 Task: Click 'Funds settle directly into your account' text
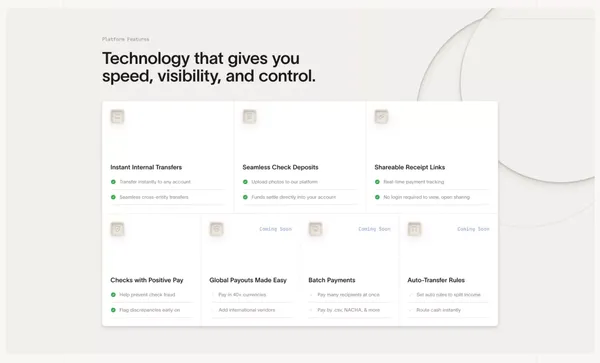293,197
